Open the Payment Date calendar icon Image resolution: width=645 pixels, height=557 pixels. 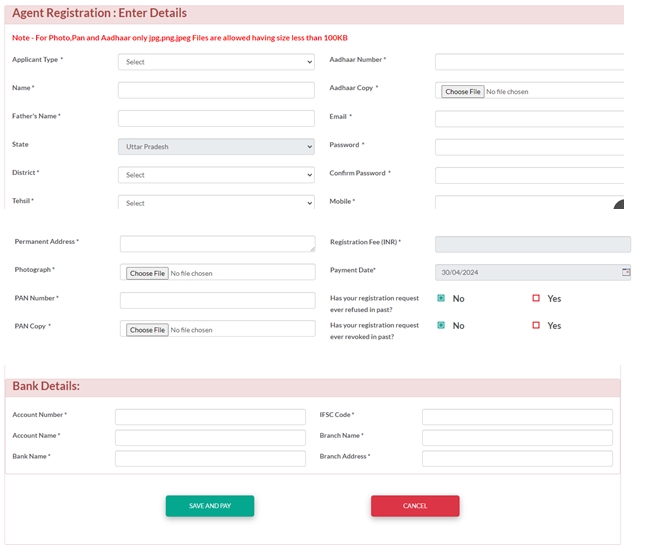click(626, 272)
